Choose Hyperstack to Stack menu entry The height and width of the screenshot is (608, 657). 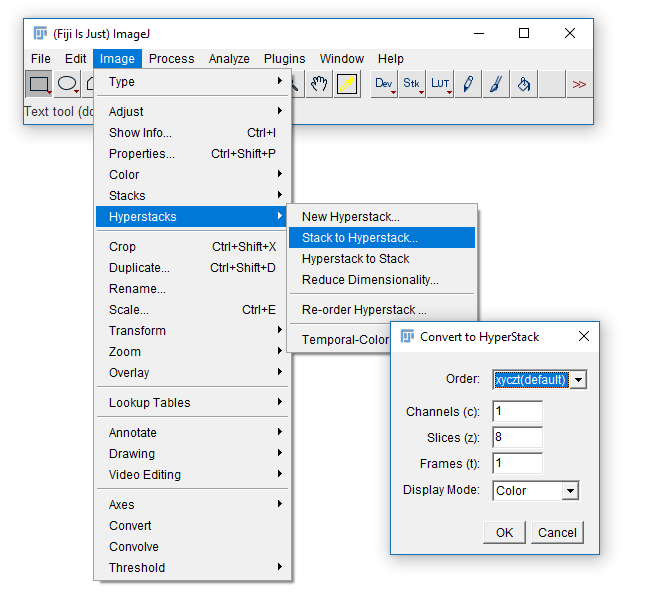coord(356,259)
